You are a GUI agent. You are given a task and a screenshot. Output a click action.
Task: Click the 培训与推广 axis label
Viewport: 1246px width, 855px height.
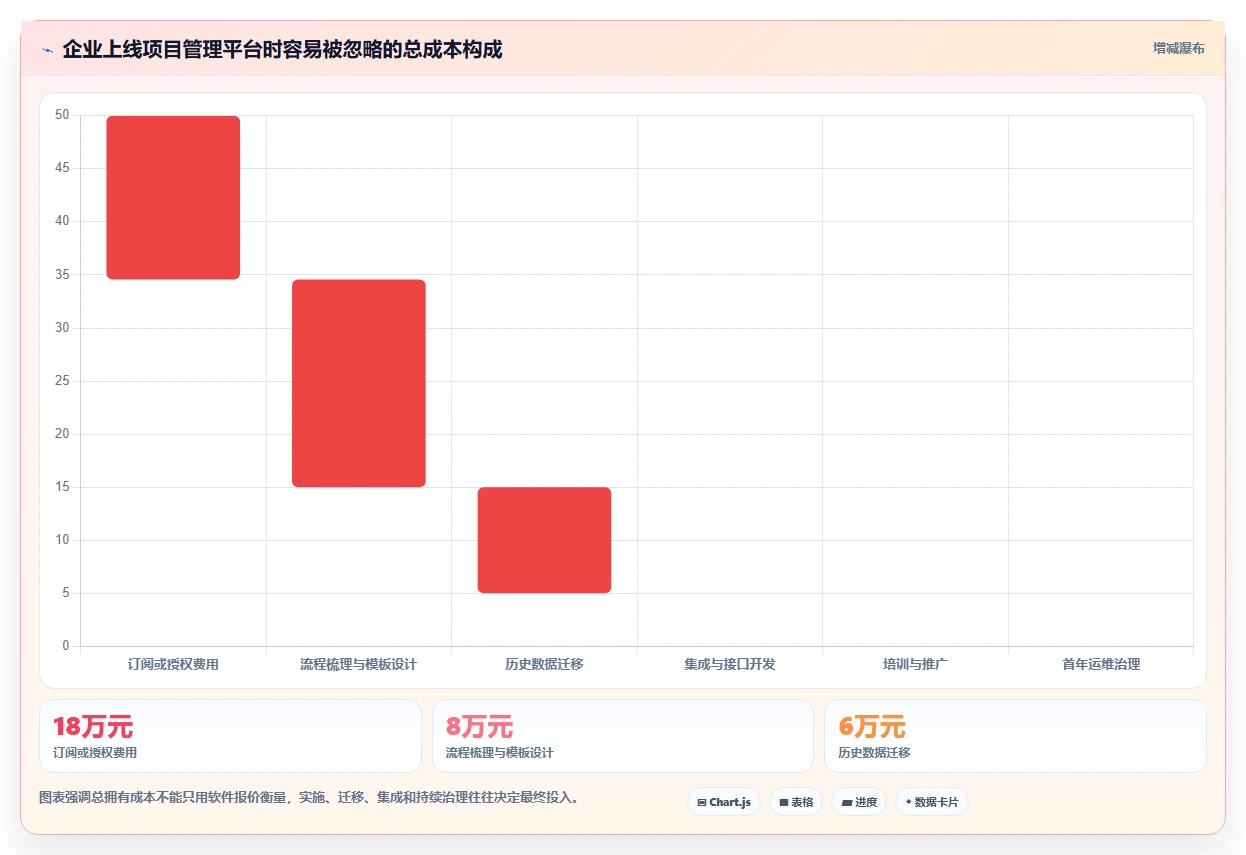click(x=915, y=664)
